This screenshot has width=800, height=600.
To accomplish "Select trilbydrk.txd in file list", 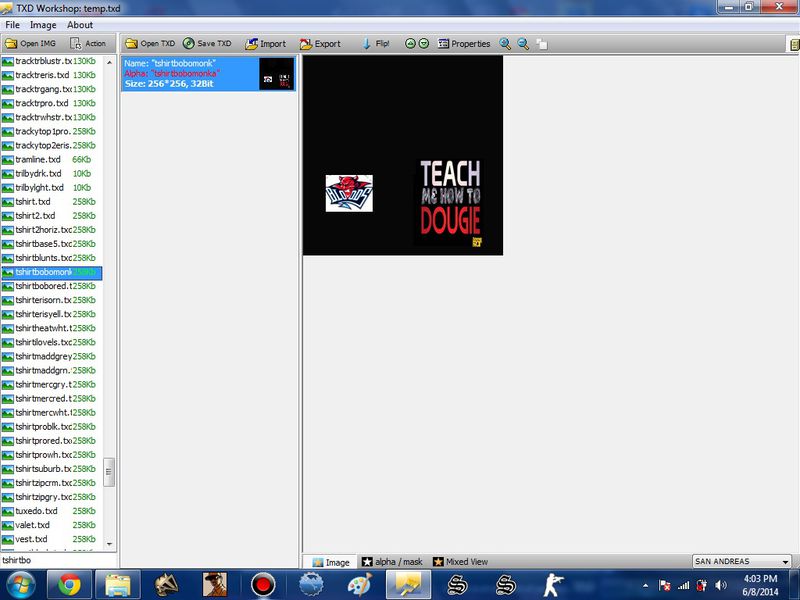I will pyautogui.click(x=52, y=173).
